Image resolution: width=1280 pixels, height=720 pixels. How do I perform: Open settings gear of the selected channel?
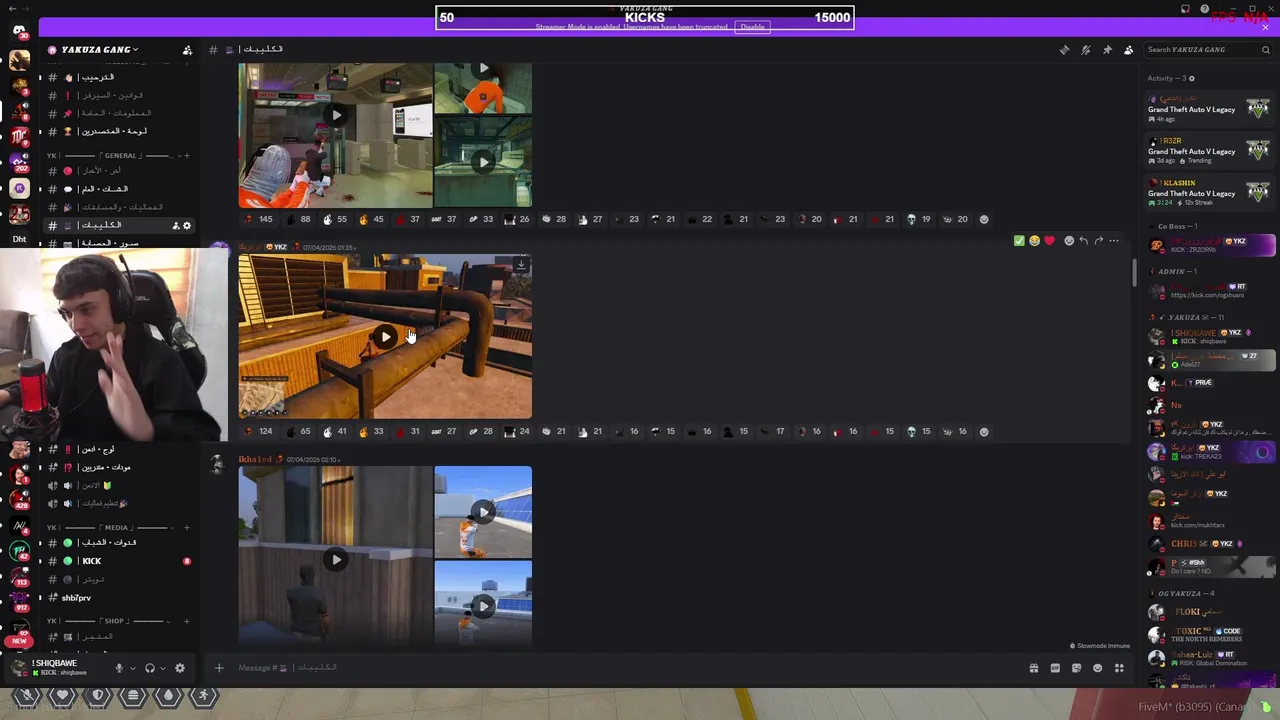coord(187,226)
